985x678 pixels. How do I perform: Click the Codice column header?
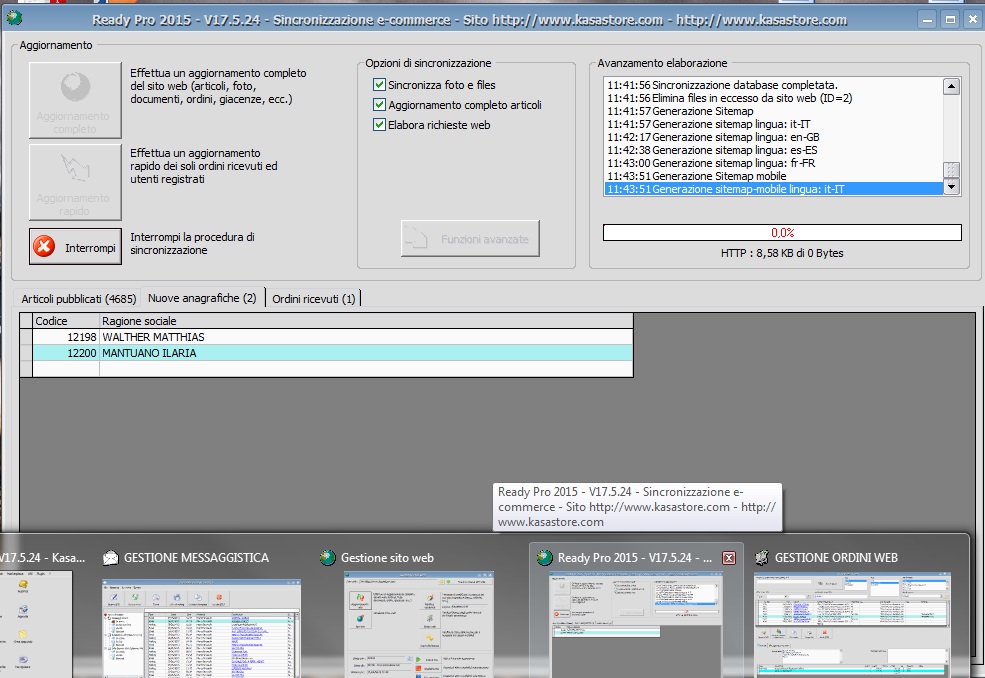(66, 320)
